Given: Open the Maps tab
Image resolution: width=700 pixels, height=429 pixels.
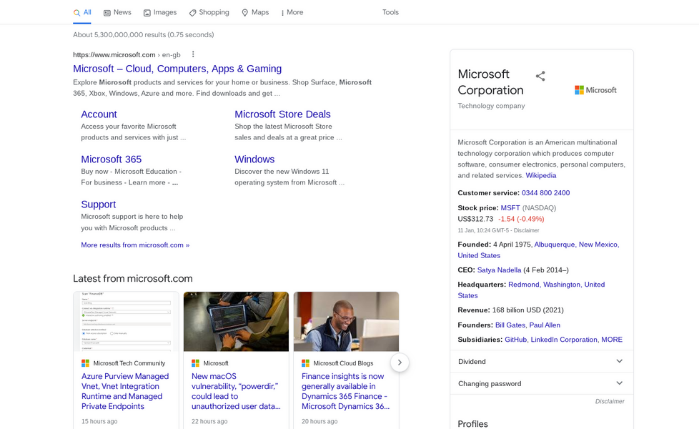Looking at the screenshot, I should point(255,12).
